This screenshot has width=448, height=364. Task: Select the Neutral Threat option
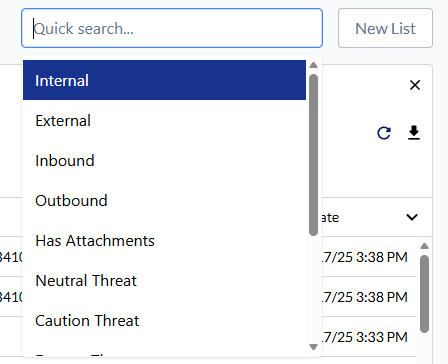(164, 280)
